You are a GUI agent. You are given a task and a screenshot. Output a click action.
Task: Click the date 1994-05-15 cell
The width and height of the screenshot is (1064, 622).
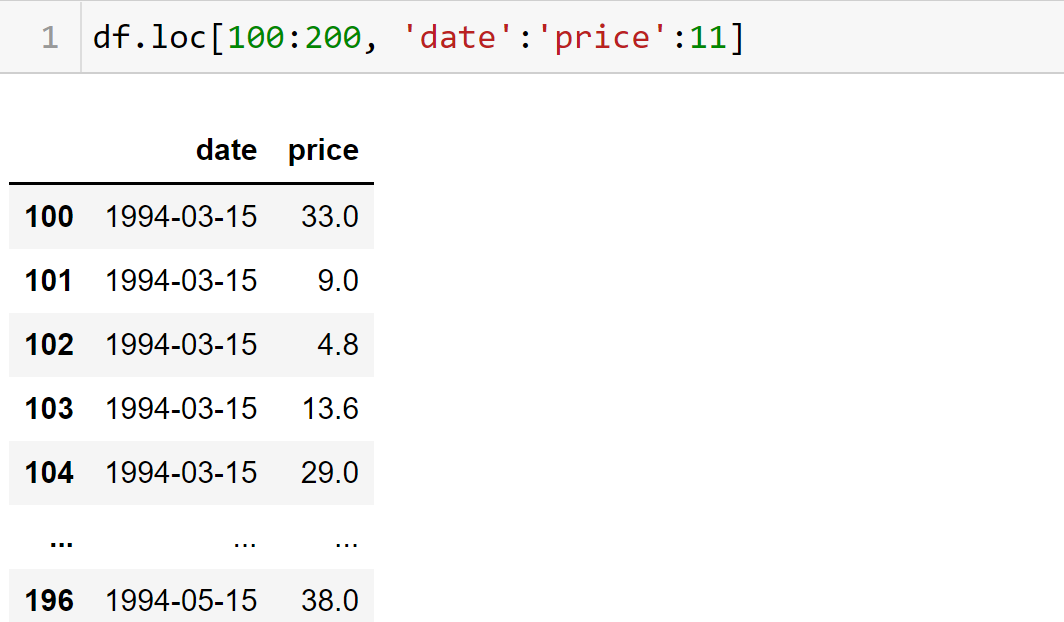point(181,600)
